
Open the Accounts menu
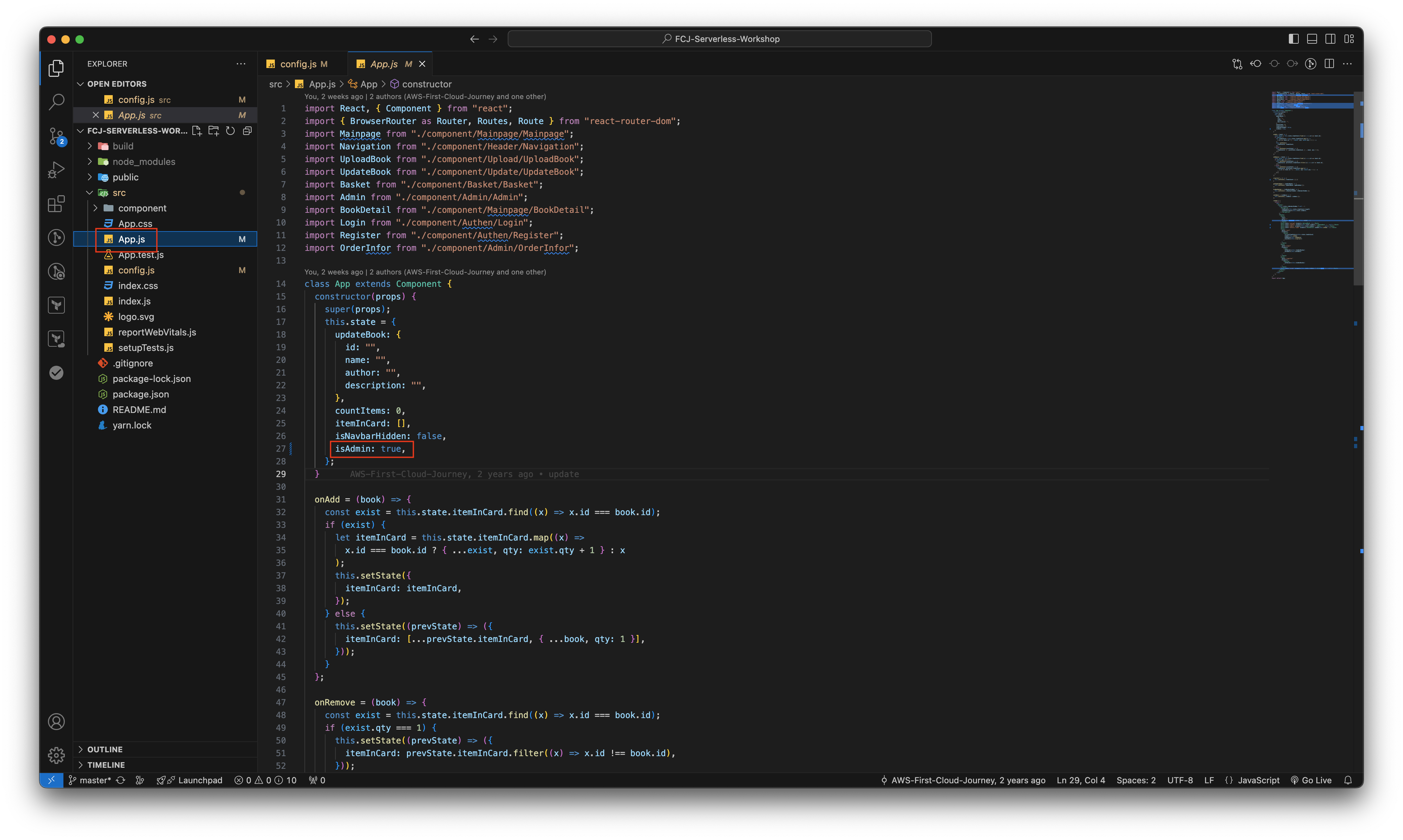(56, 721)
